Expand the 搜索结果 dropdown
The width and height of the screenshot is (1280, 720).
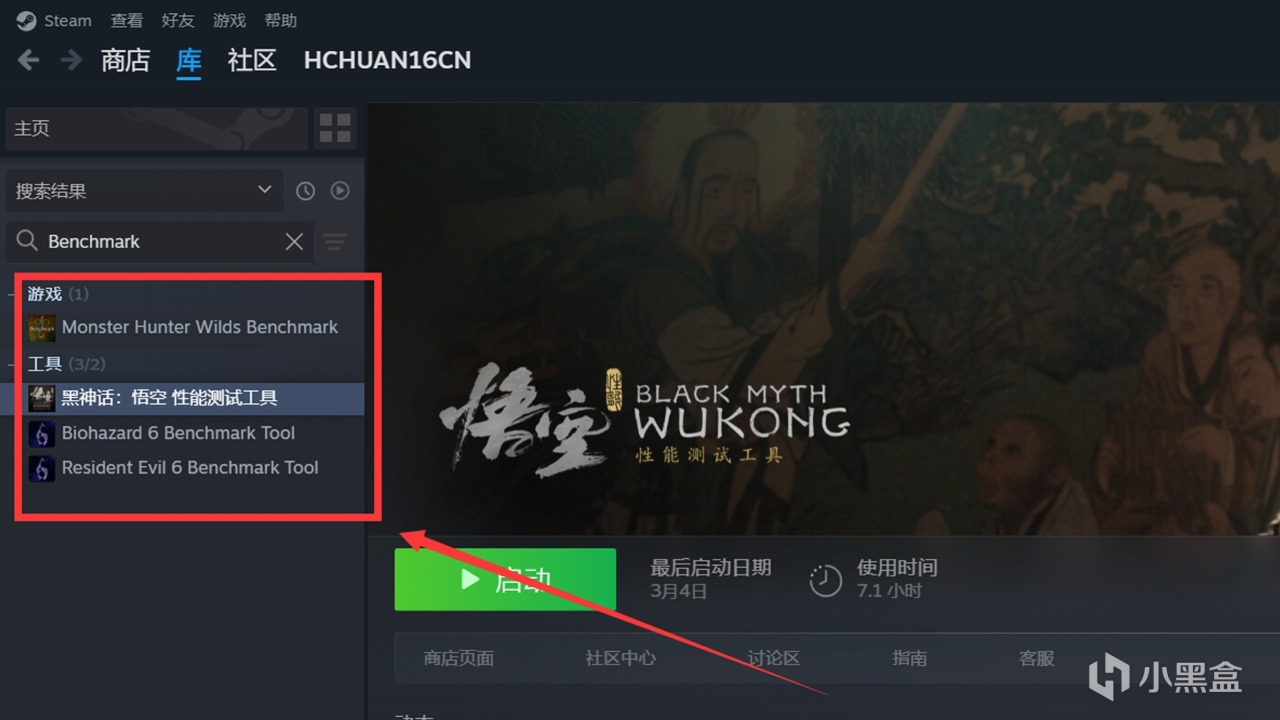(x=144, y=190)
